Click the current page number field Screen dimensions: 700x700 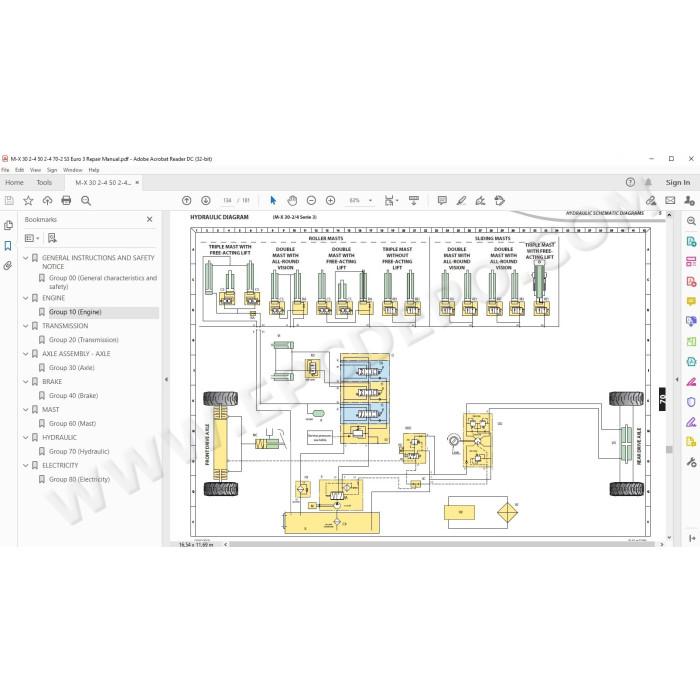pyautogui.click(x=227, y=200)
